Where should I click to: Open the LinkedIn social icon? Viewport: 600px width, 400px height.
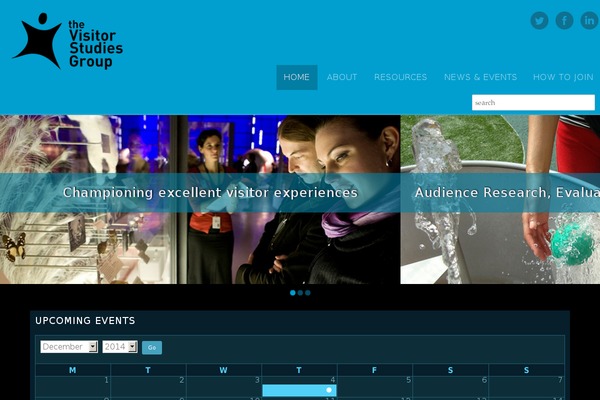(590, 20)
